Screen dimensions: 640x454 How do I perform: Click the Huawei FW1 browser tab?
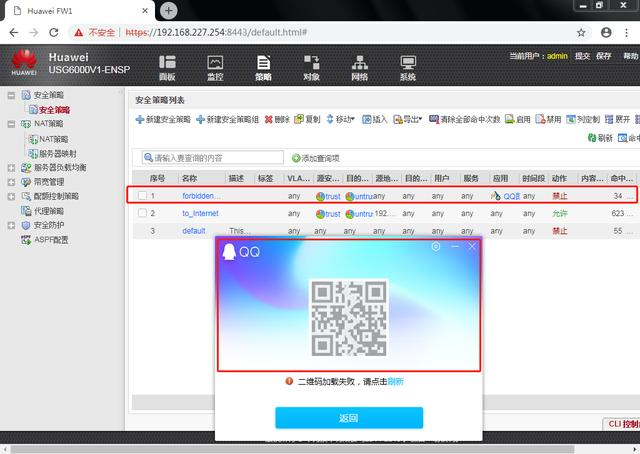click(x=80, y=11)
